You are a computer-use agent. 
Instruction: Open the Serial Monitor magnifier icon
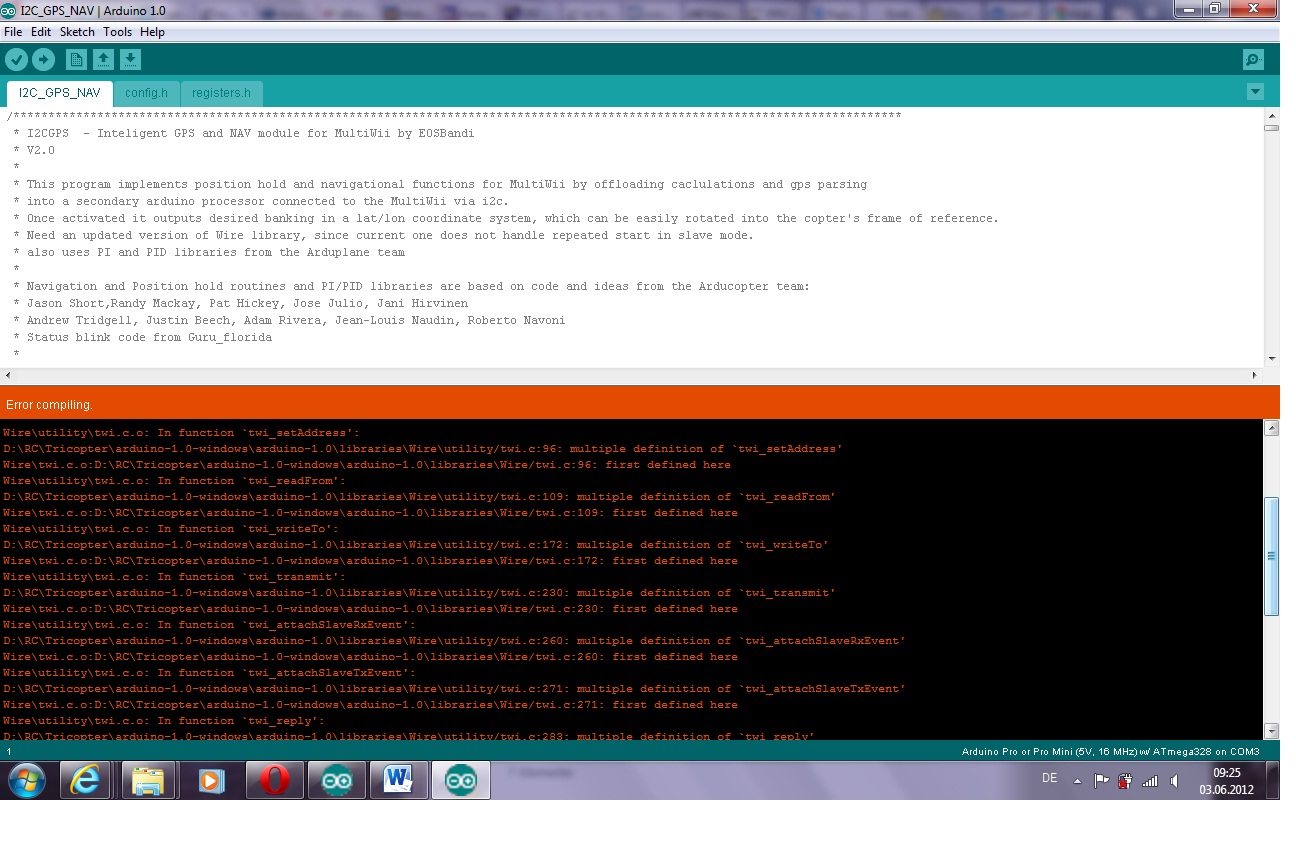pos(1252,59)
